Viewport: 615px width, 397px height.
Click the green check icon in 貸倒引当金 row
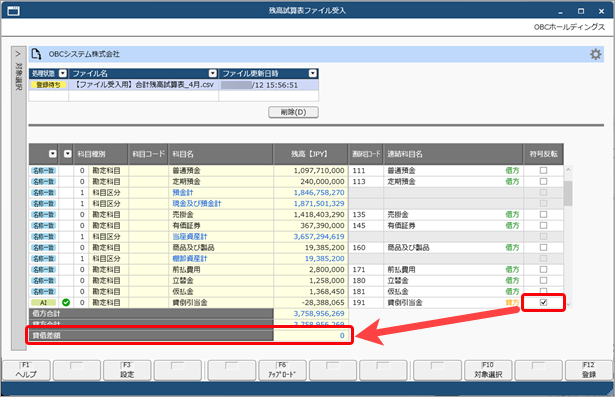tap(66, 302)
